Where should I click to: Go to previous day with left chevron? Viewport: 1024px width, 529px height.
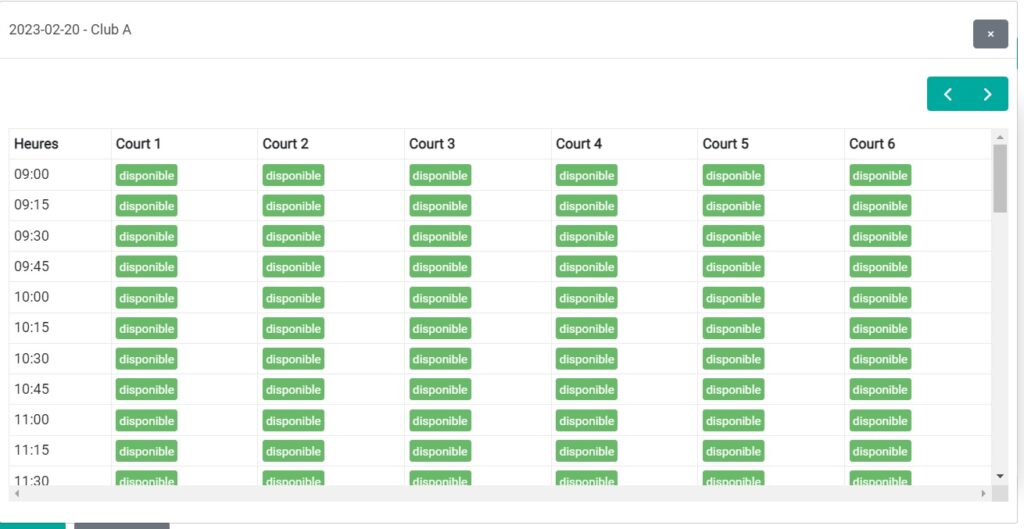tap(948, 94)
